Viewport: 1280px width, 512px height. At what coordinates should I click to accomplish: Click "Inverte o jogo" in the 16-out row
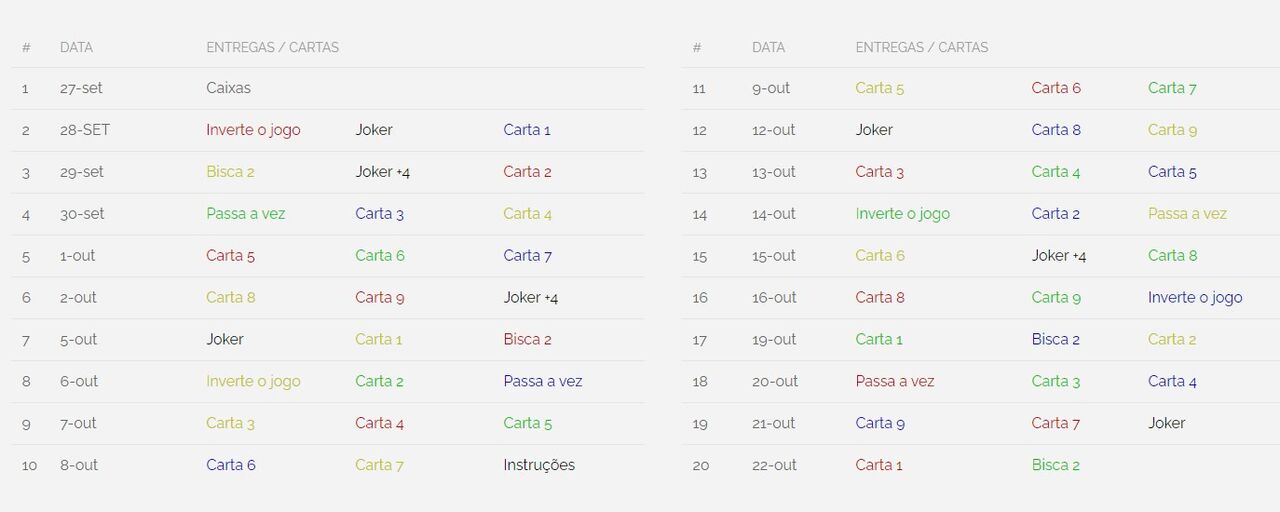coord(1195,298)
